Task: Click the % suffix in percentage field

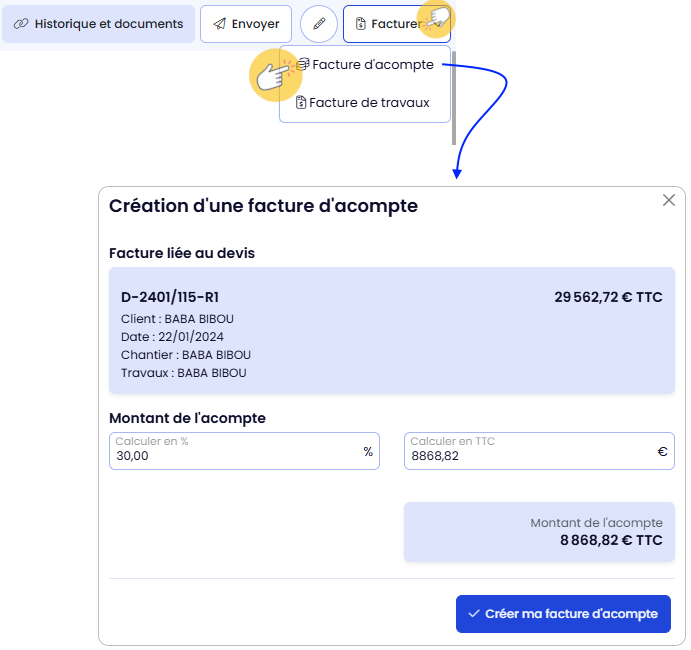Action: click(x=368, y=452)
